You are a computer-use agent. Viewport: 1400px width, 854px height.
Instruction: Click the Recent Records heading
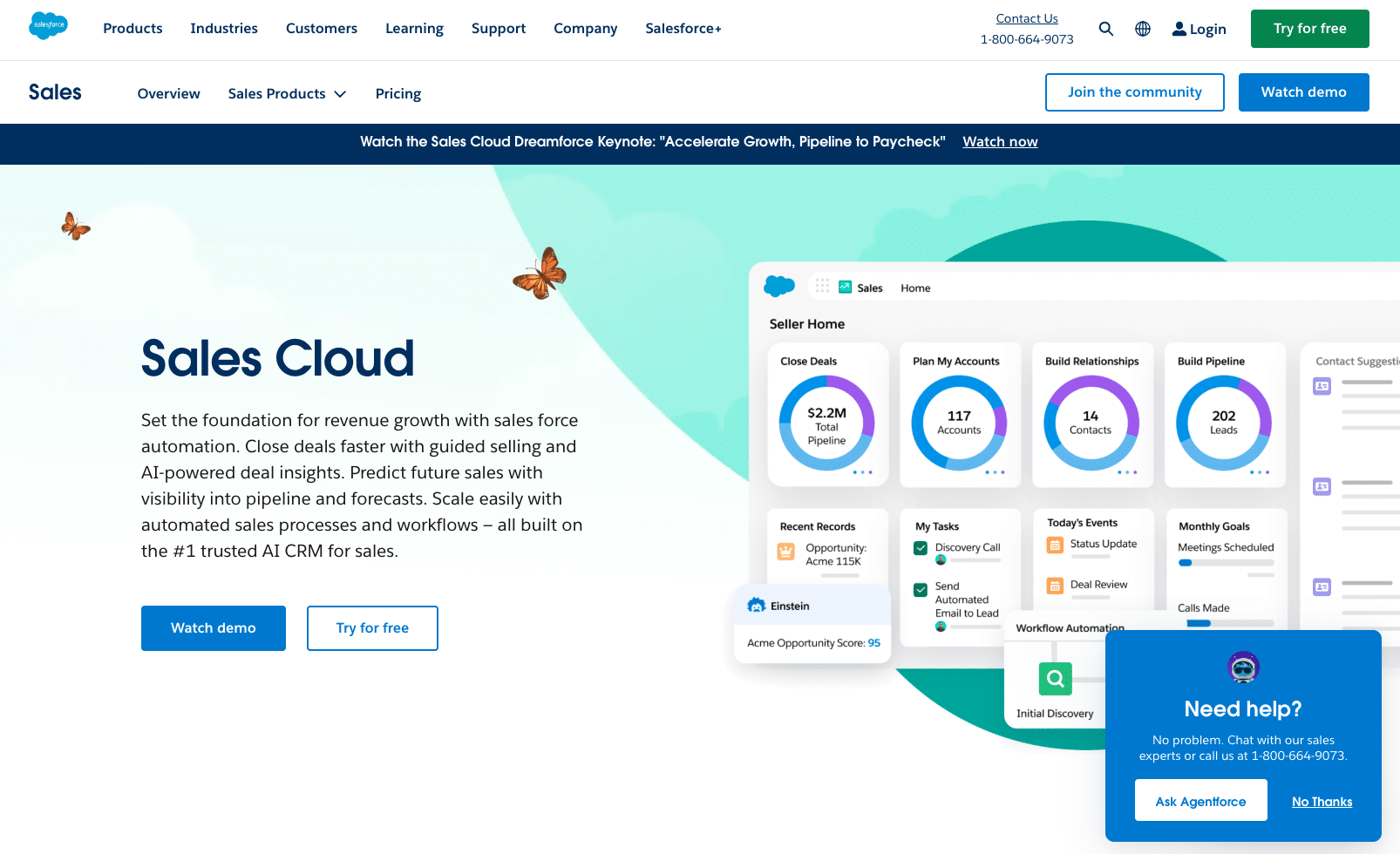point(818,526)
